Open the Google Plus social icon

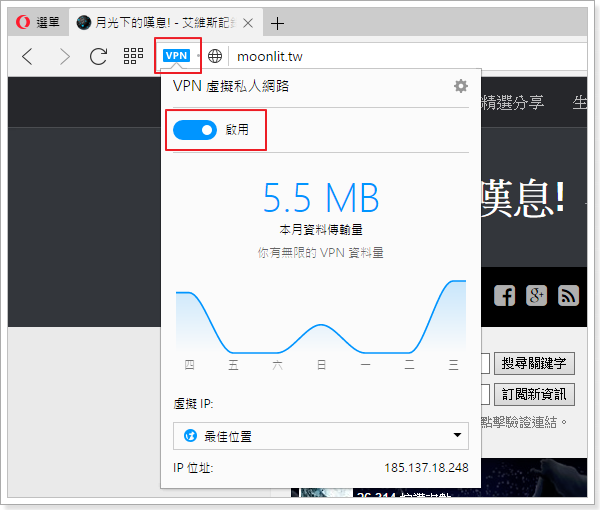coord(536,295)
